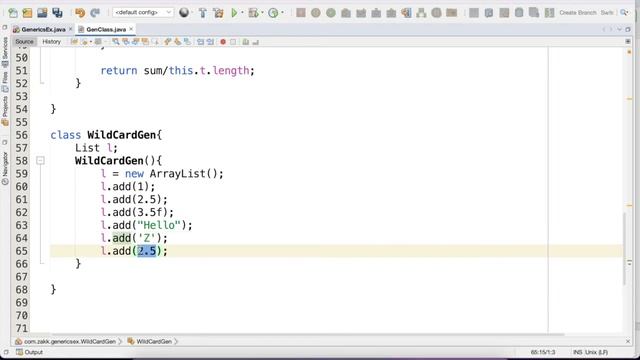Click the horizontal editor scrollbar
640x360 pixels.
[307, 334]
